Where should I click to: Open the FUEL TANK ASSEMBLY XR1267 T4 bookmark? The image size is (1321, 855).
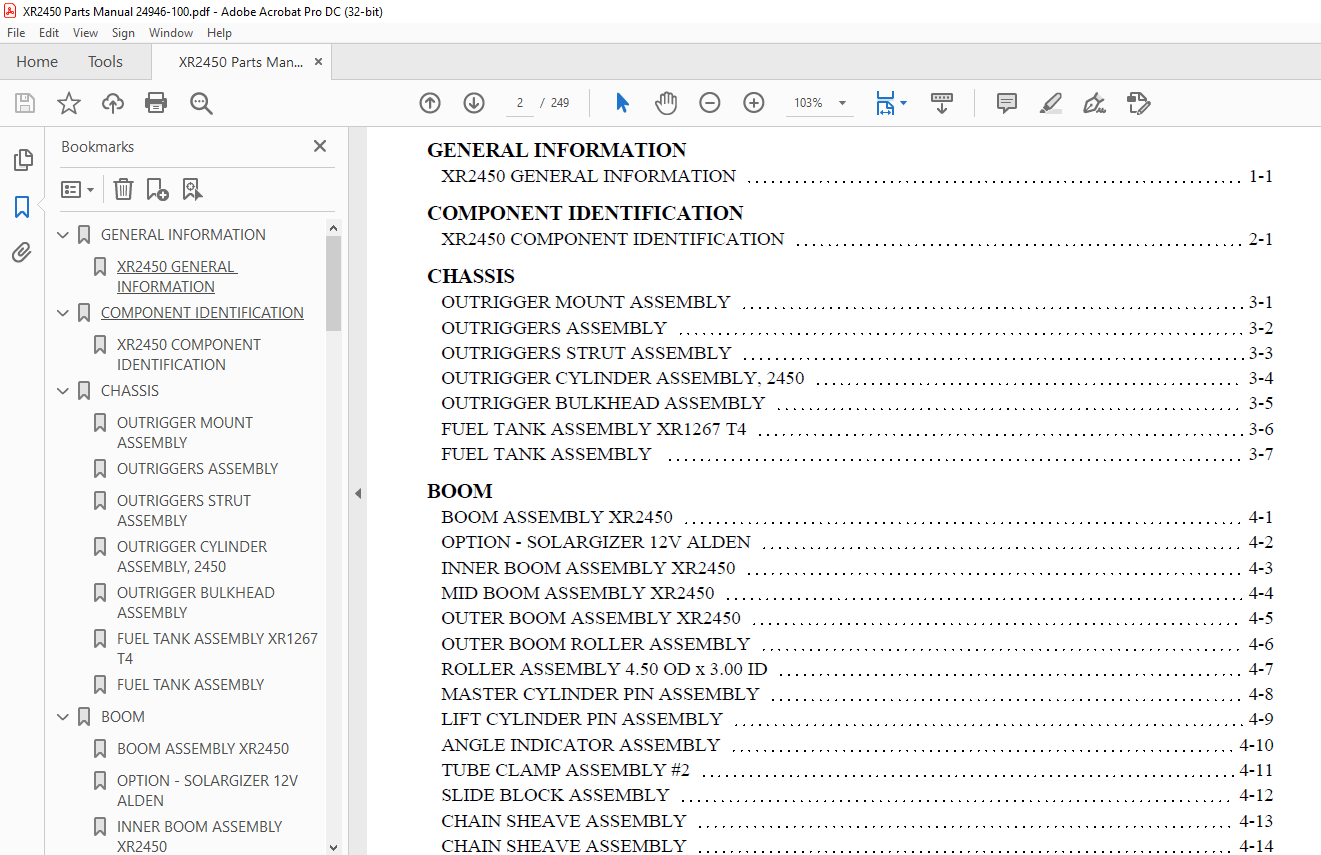tap(217, 649)
